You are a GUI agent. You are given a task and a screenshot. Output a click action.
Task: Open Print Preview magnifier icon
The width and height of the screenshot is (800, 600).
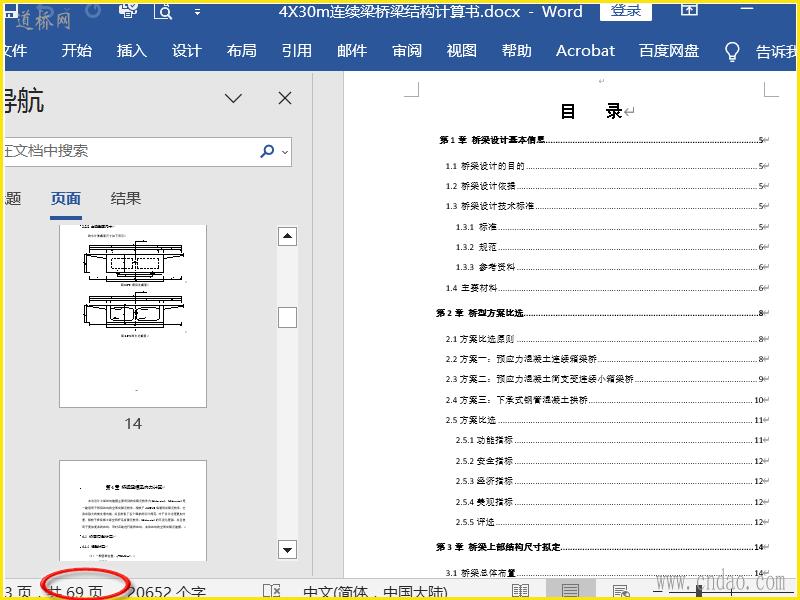pos(163,11)
